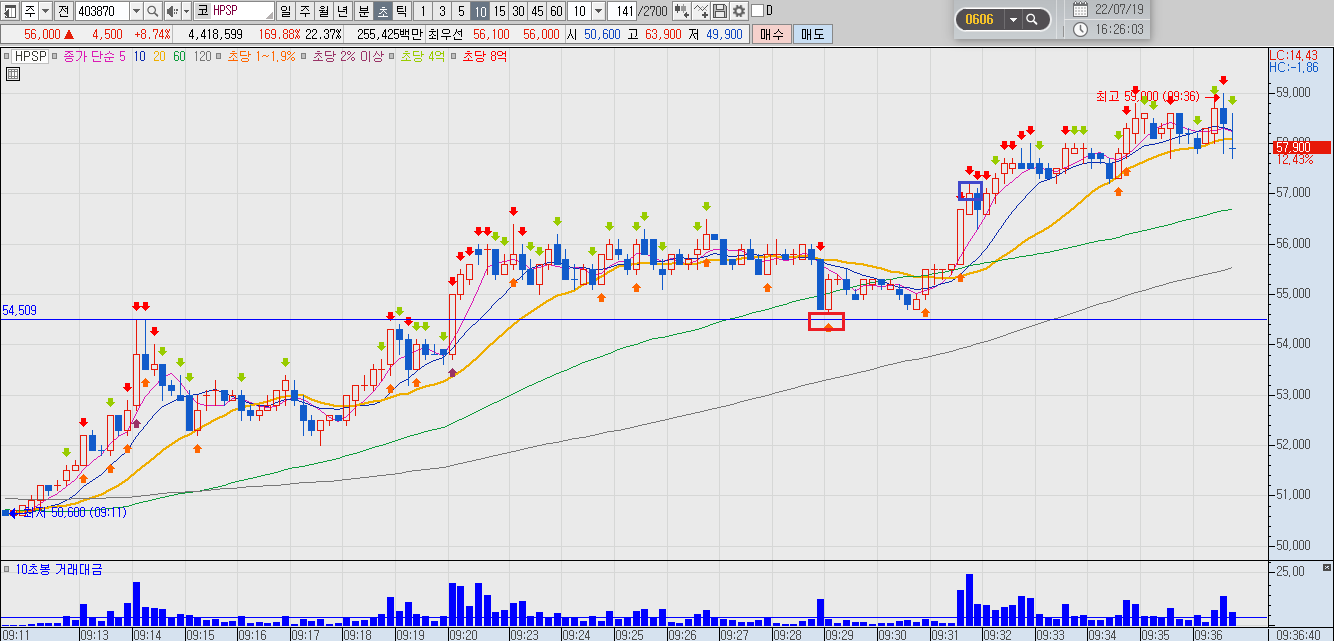Image resolution: width=1334 pixels, height=641 pixels.
Task: Set interval to 5 seconds
Action: pos(461,11)
